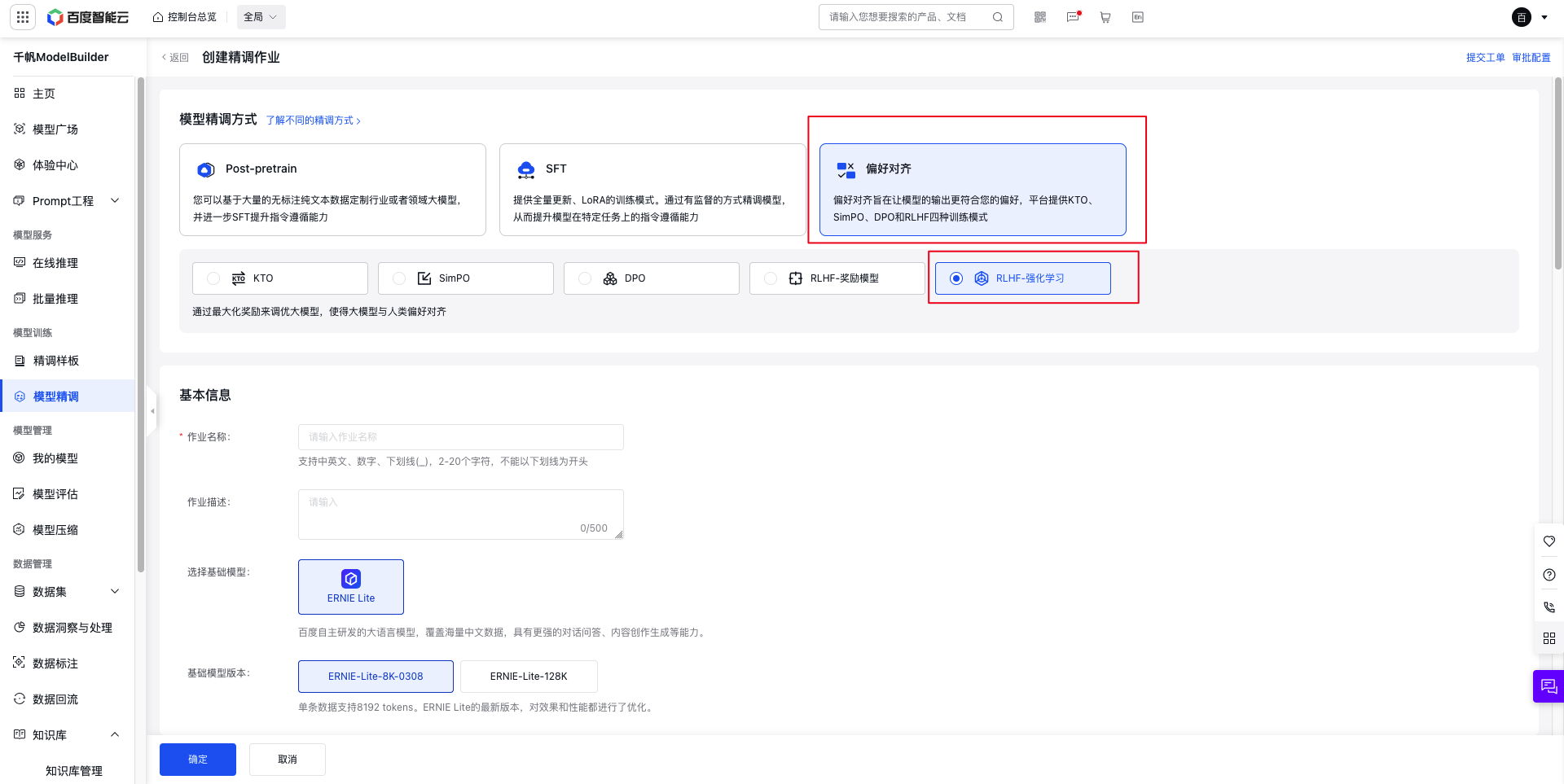Click the 偏好对齐 card icon
This screenshot has height=784, width=1564.
tap(846, 169)
